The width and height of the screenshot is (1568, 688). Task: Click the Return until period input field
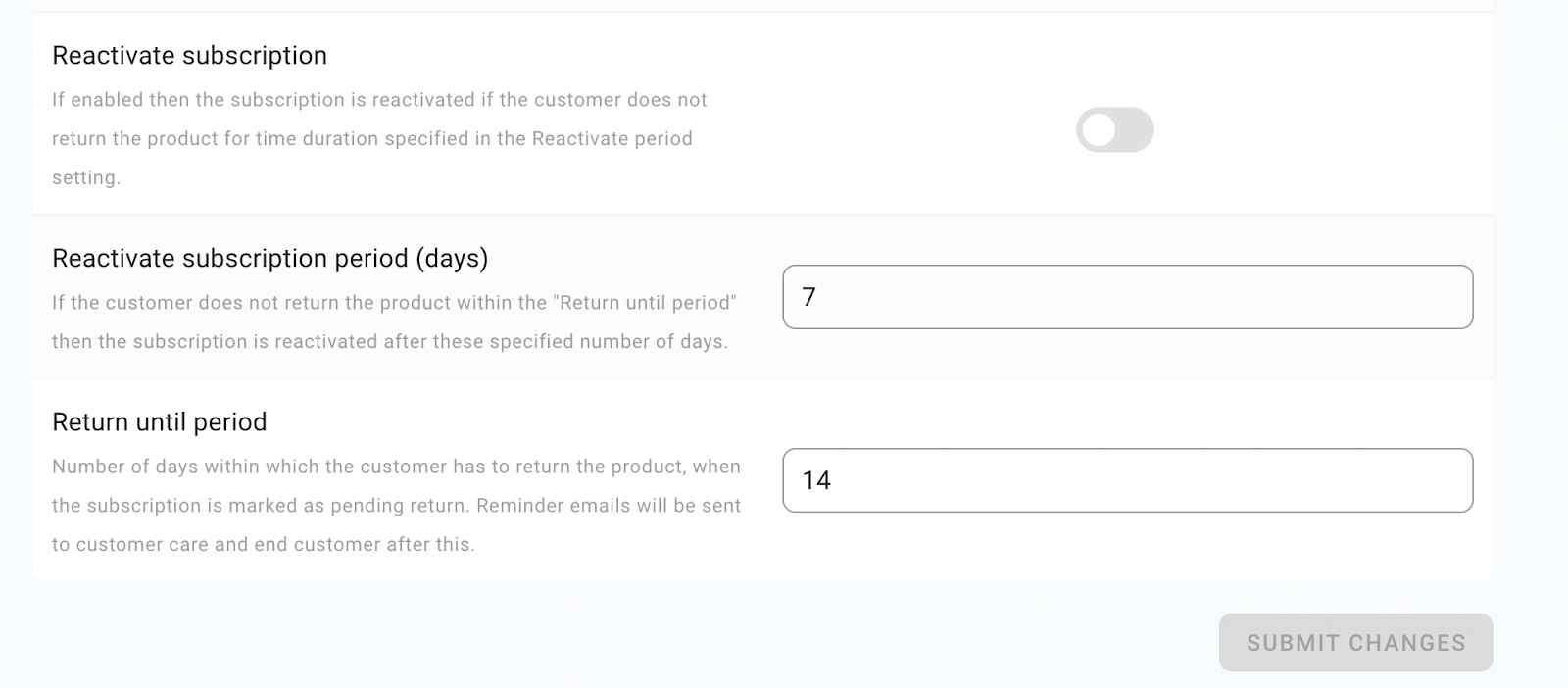(1127, 480)
